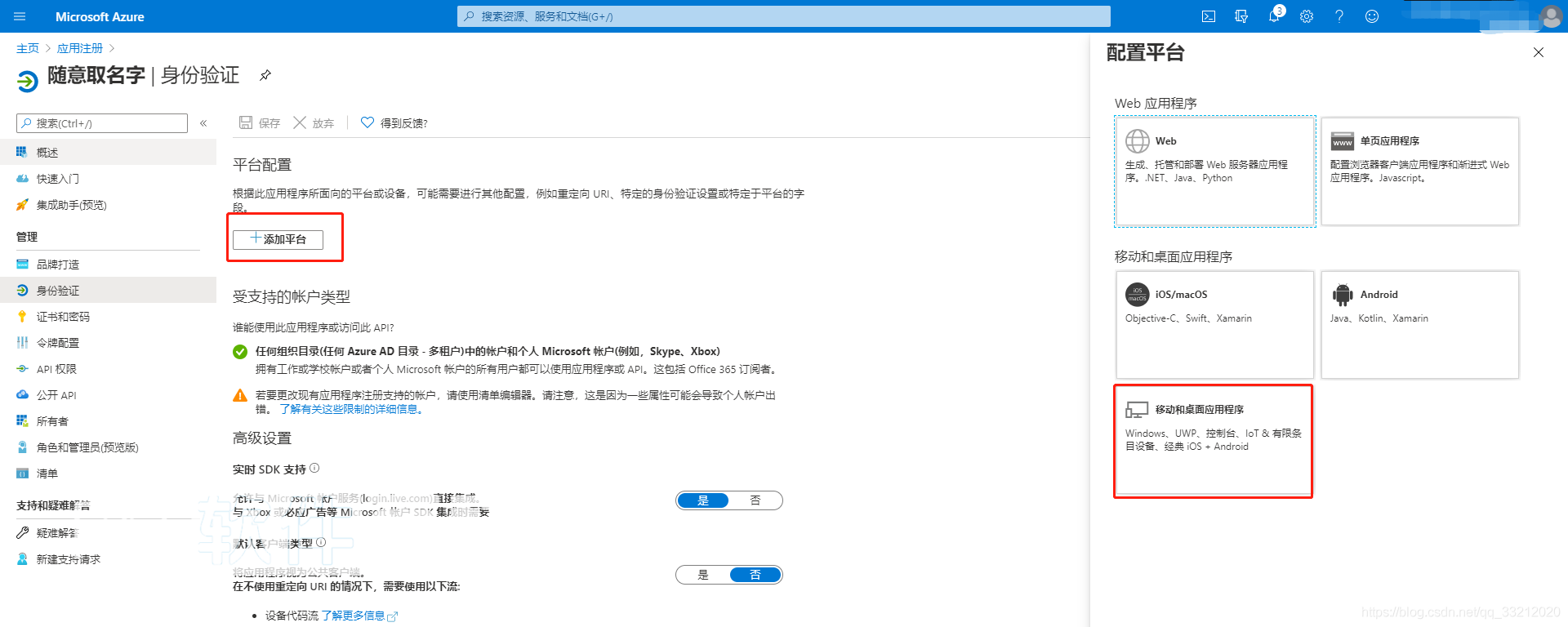Click the 添加平台 button
This screenshot has height=627, width=1568.
click(278, 239)
